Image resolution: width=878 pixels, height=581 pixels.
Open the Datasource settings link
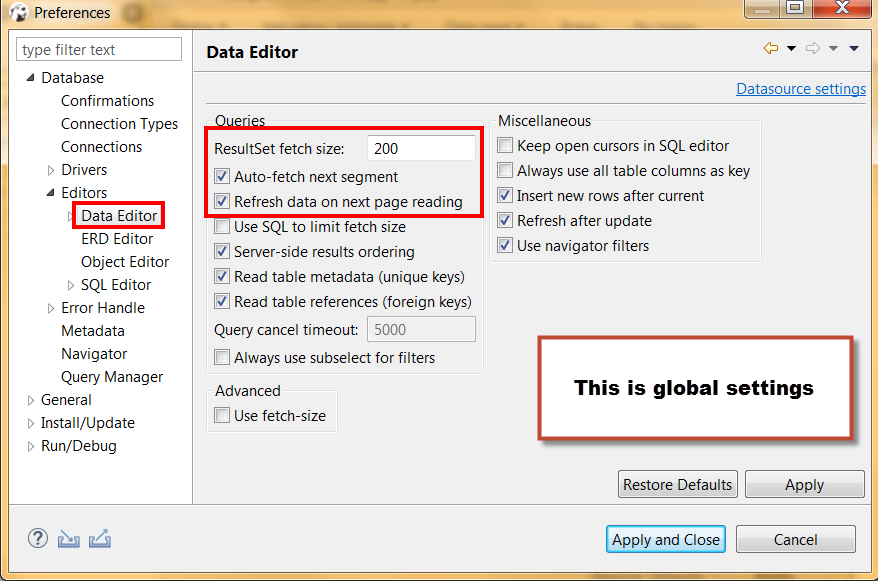800,88
